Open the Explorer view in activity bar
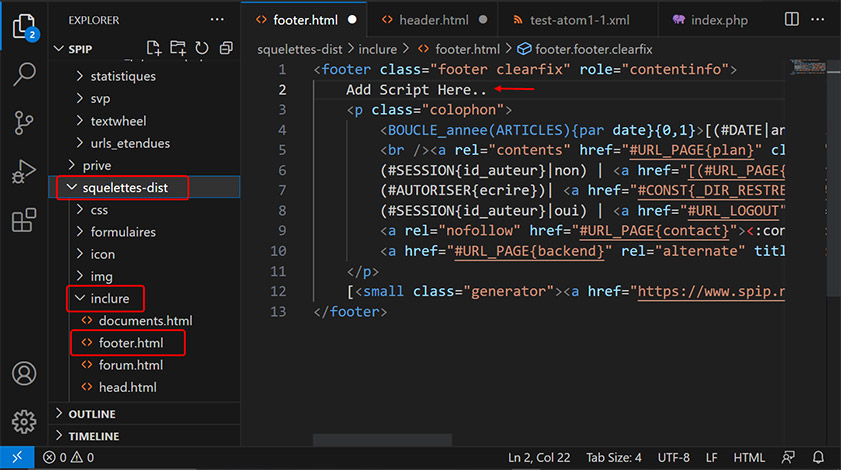Image resolution: width=841 pixels, height=470 pixels. pos(24,26)
